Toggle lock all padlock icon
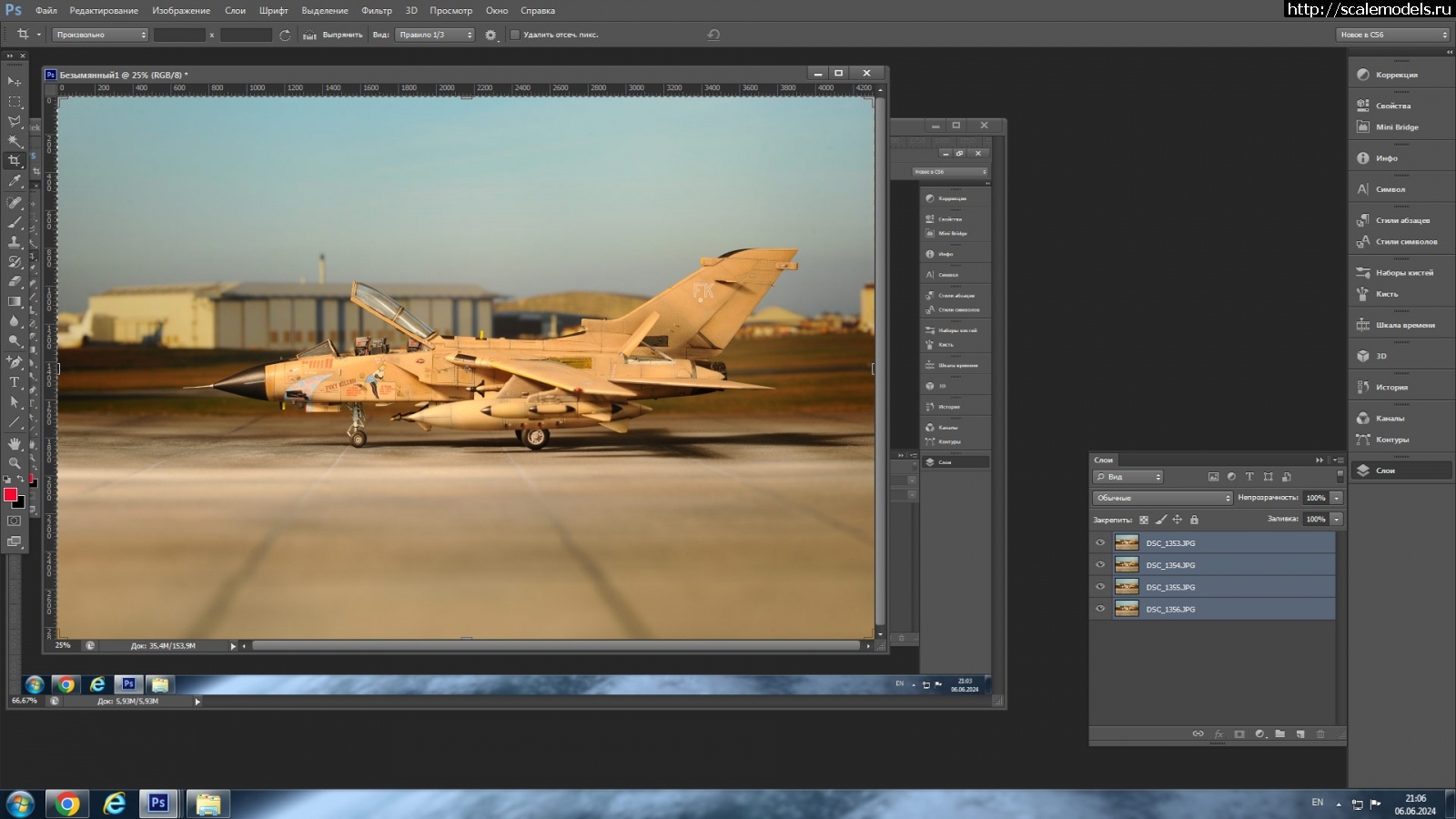This screenshot has width=1456, height=819. point(1194,520)
